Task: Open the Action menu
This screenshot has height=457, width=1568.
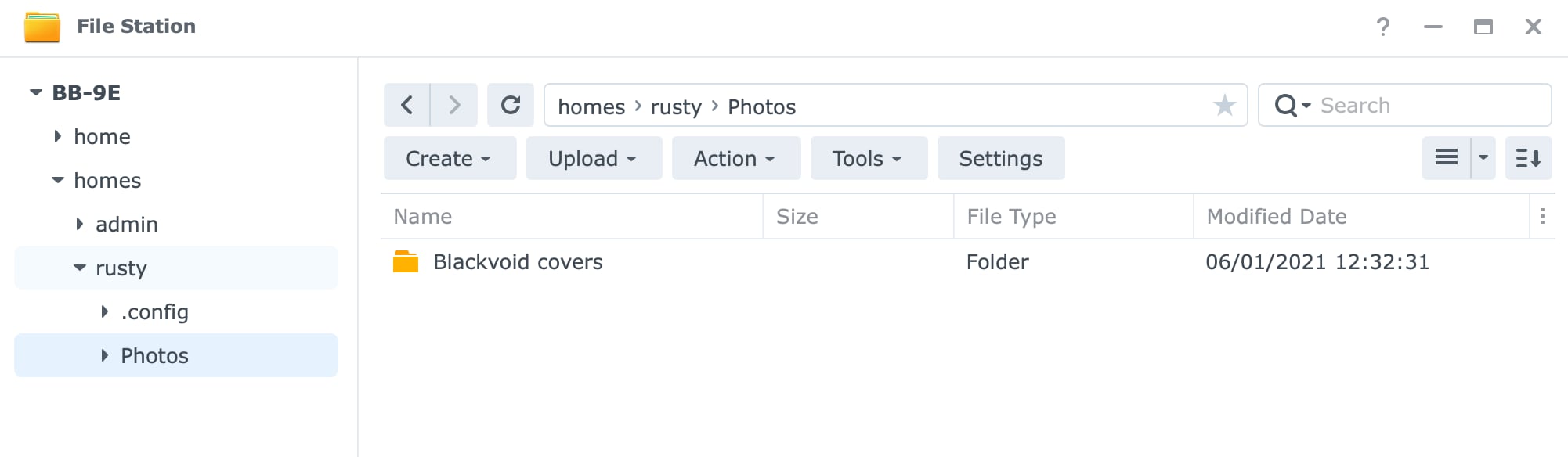Action: (x=736, y=158)
